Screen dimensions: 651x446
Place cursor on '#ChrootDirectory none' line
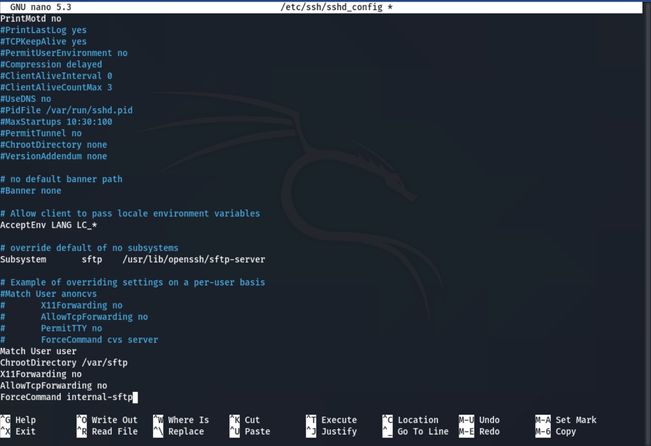54,145
